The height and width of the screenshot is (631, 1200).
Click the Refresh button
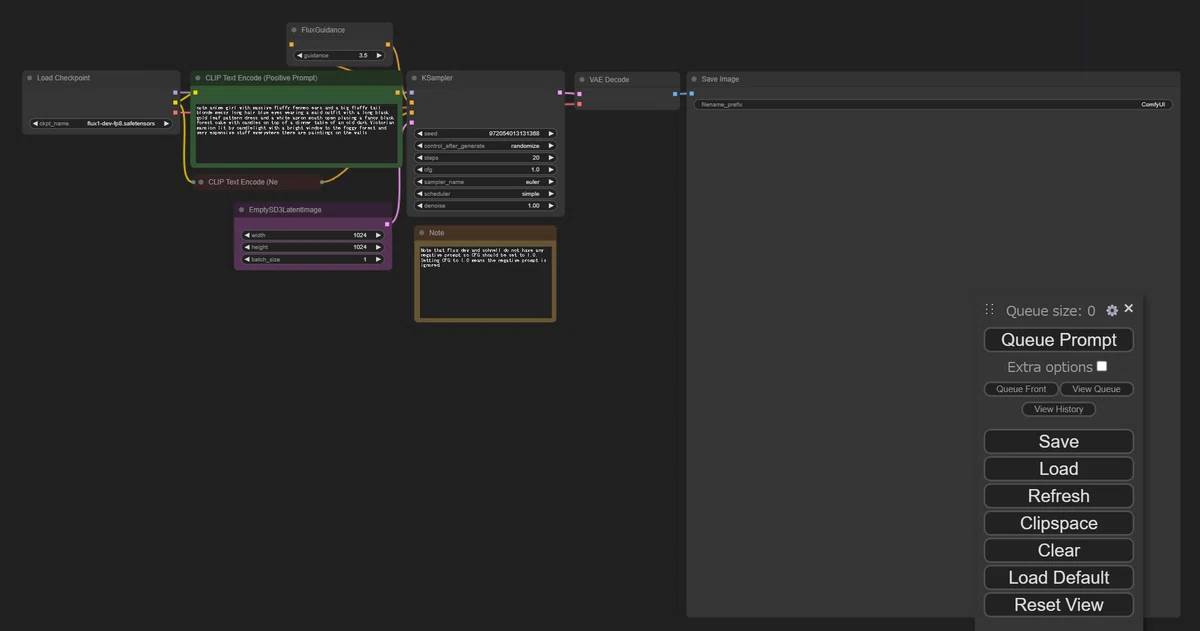point(1059,496)
